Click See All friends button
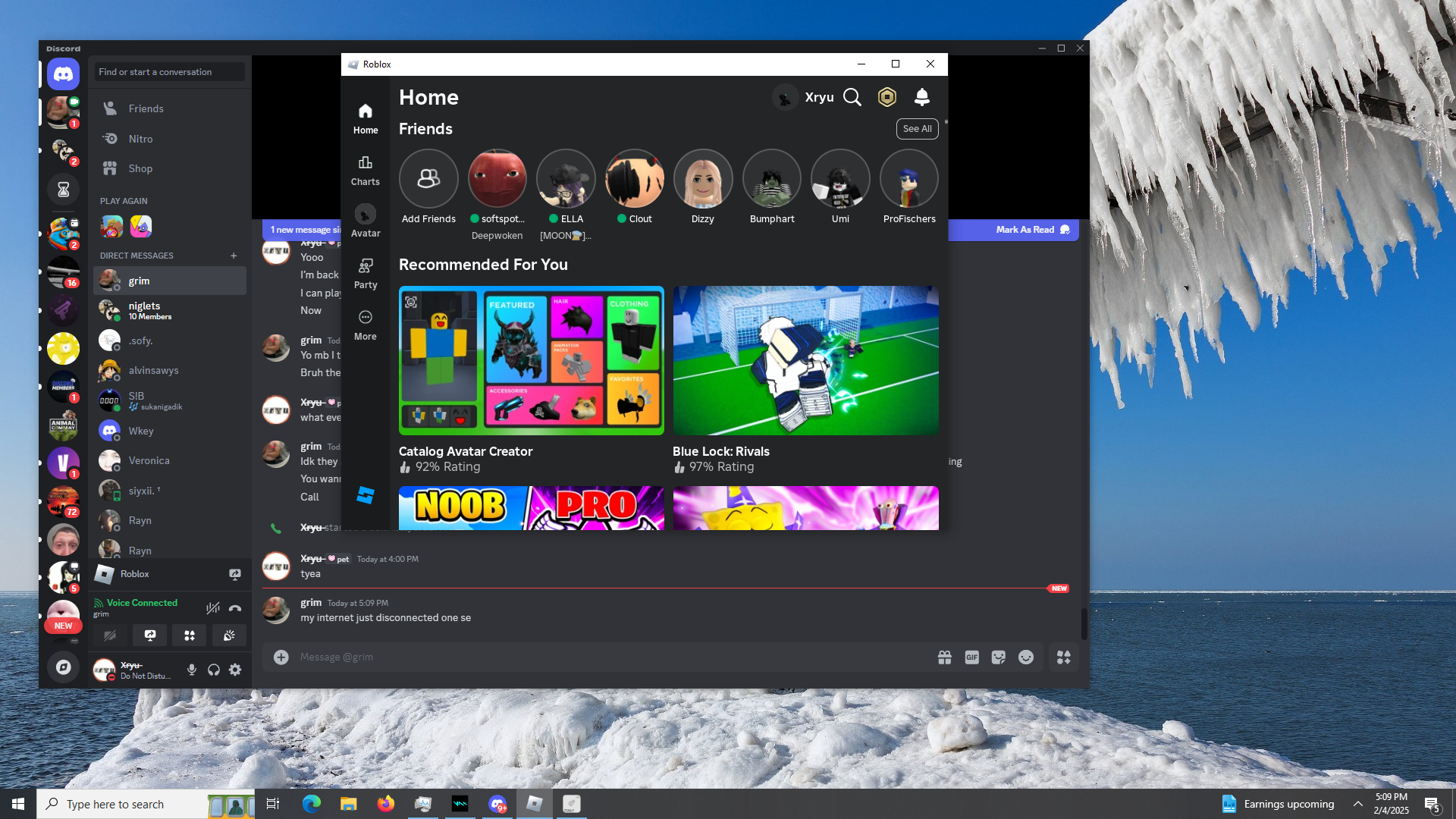 917,129
